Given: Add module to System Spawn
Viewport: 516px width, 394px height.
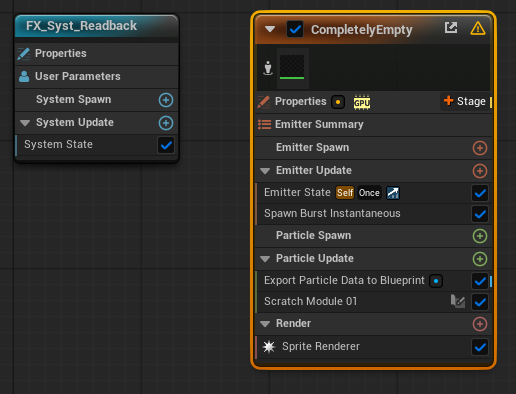Looking at the screenshot, I should (x=166, y=100).
